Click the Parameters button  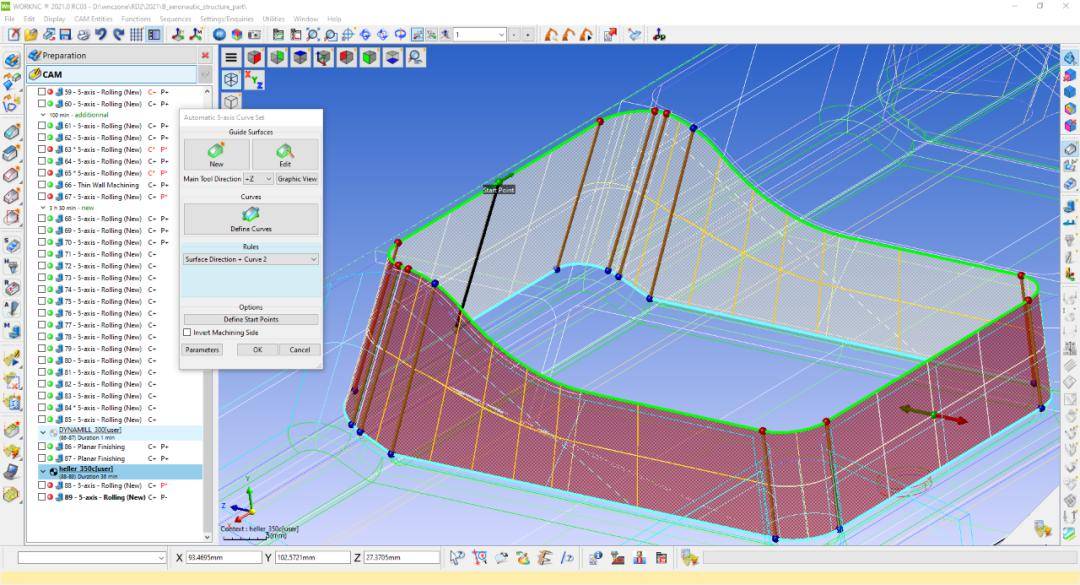[x=202, y=350]
